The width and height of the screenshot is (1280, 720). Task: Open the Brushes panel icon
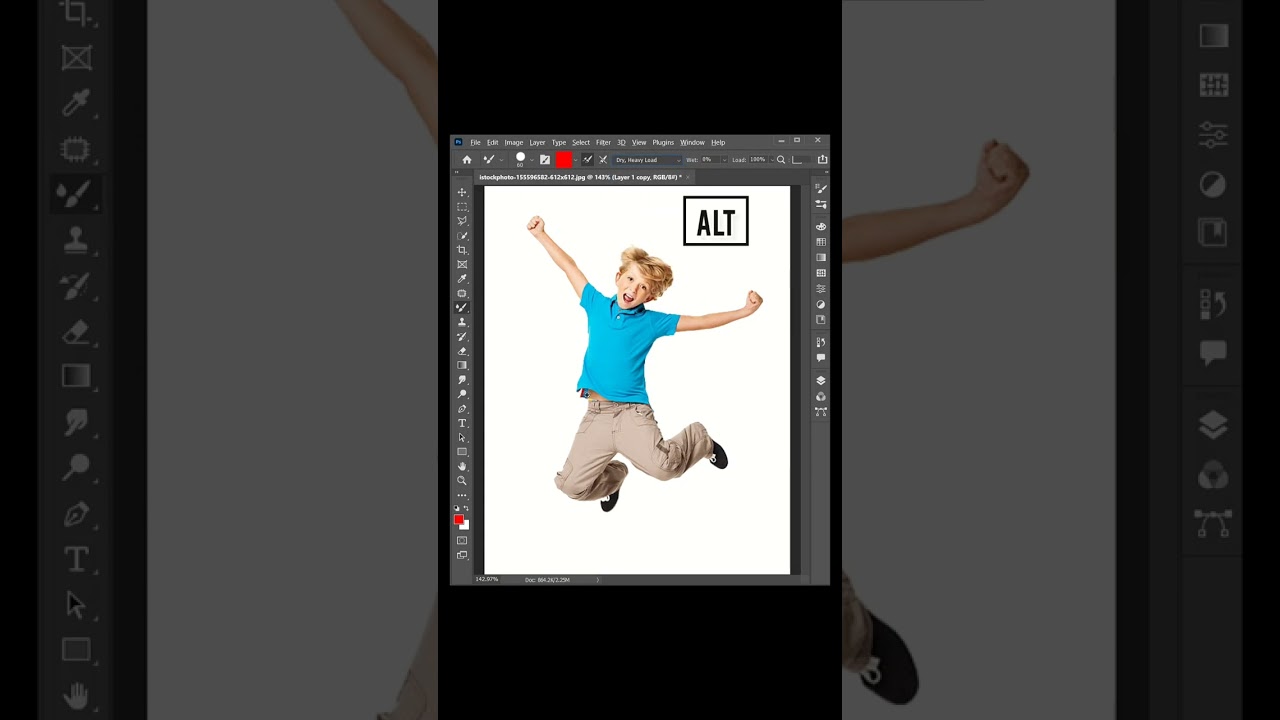click(821, 204)
